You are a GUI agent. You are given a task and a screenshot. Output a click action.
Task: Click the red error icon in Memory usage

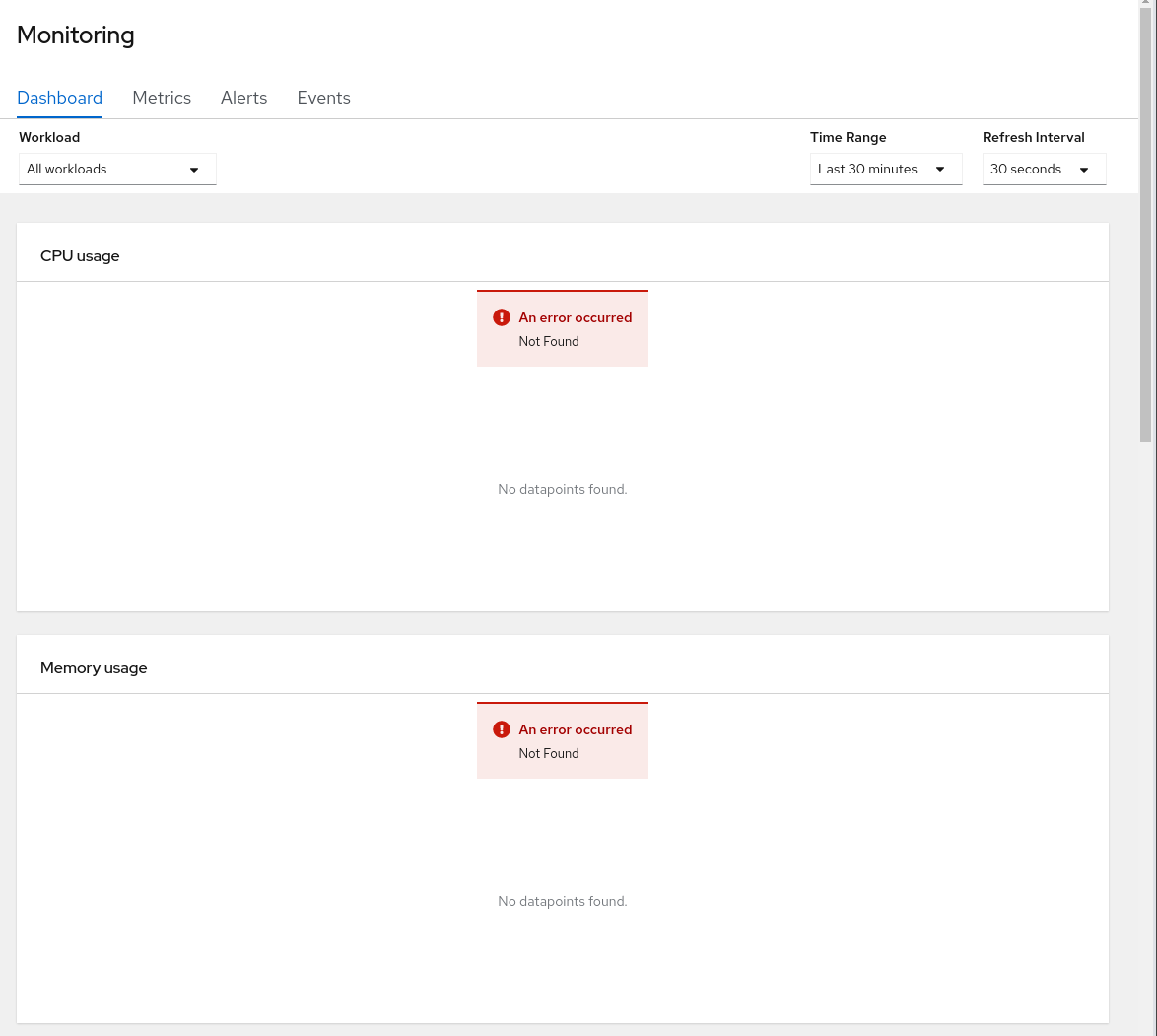502,729
